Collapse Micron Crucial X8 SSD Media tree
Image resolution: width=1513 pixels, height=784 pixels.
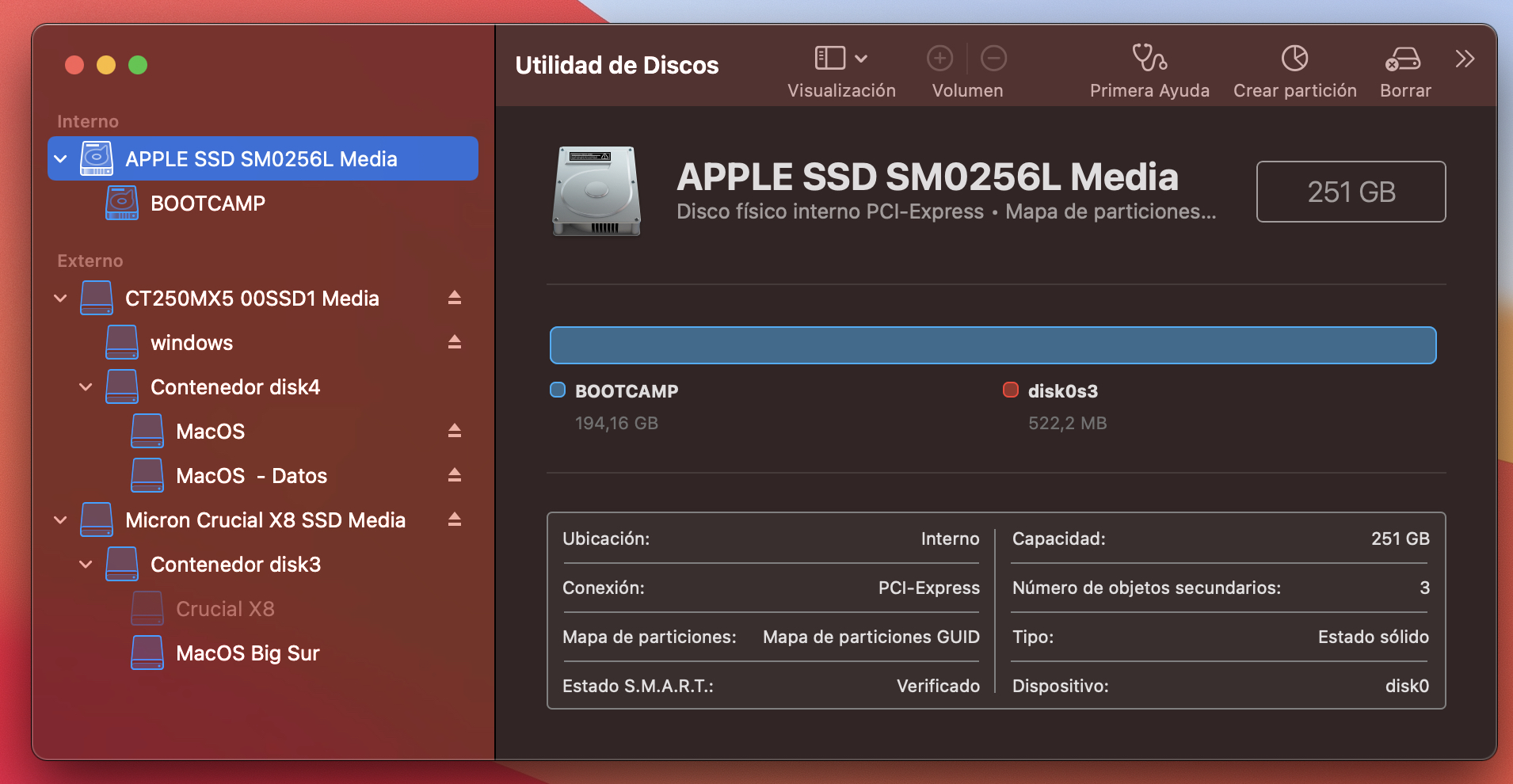click(x=60, y=519)
